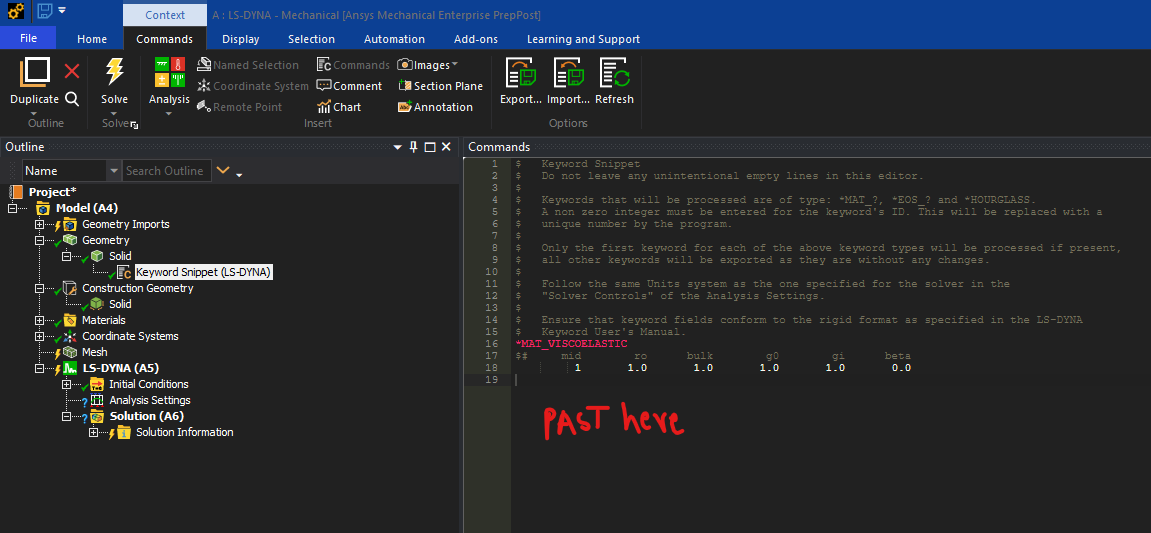Click the Named Selection ribbon item
Image resolution: width=1151 pixels, height=533 pixels.
point(248,65)
